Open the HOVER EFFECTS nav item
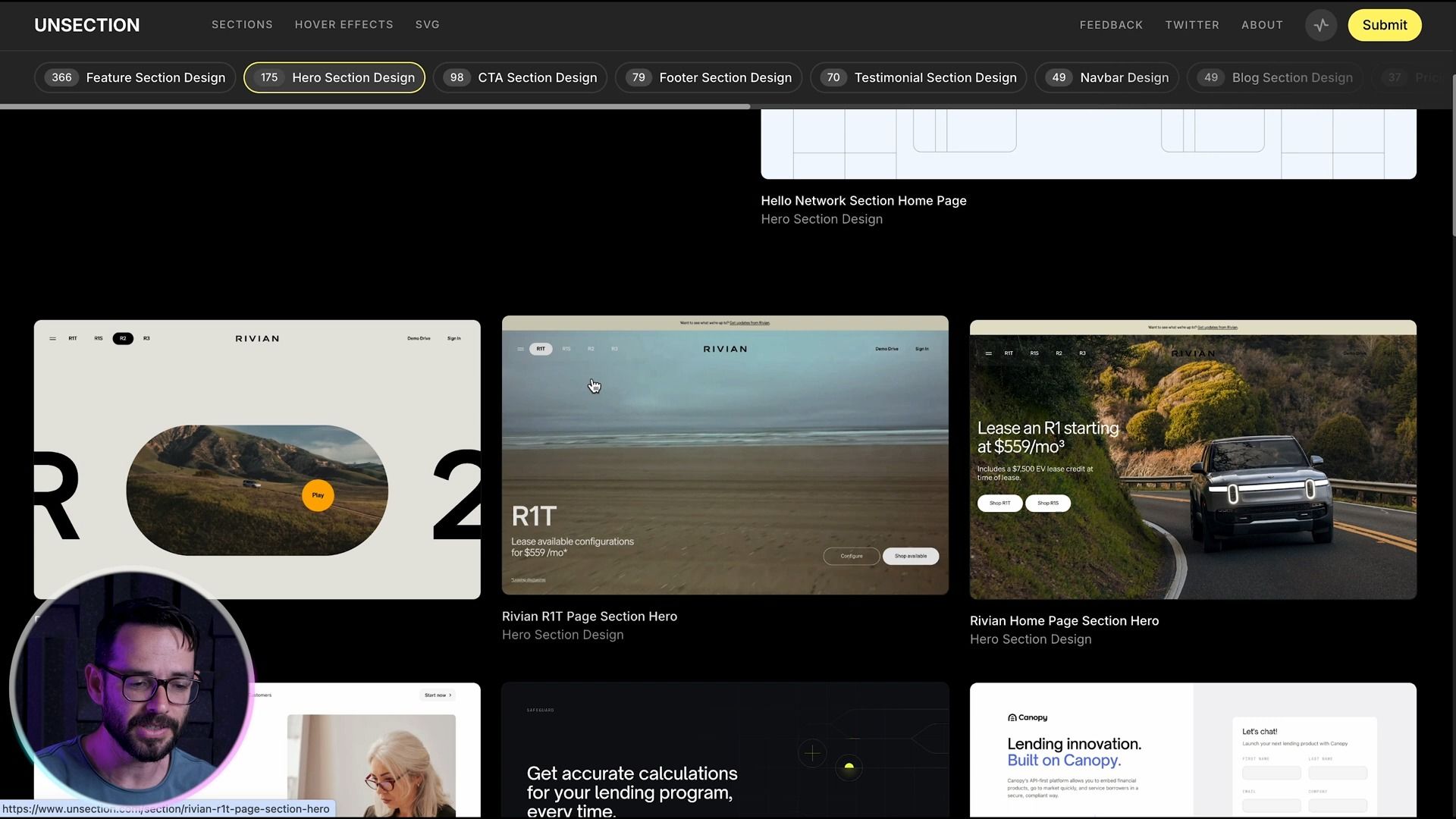1456x819 pixels. (x=344, y=24)
